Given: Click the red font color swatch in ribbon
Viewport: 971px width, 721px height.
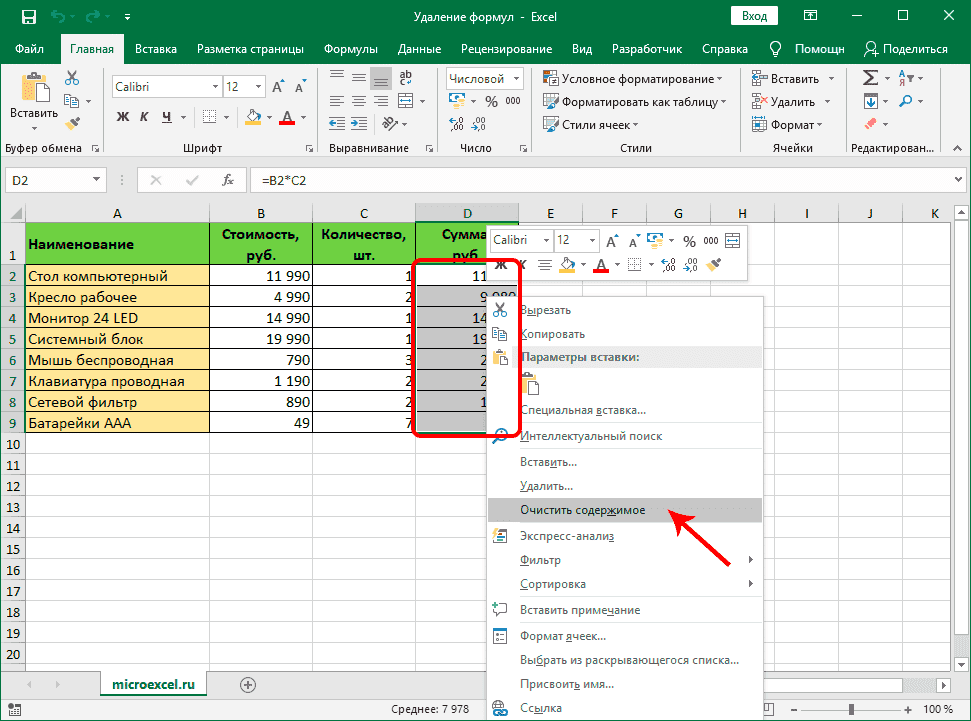Looking at the screenshot, I should tap(287, 117).
